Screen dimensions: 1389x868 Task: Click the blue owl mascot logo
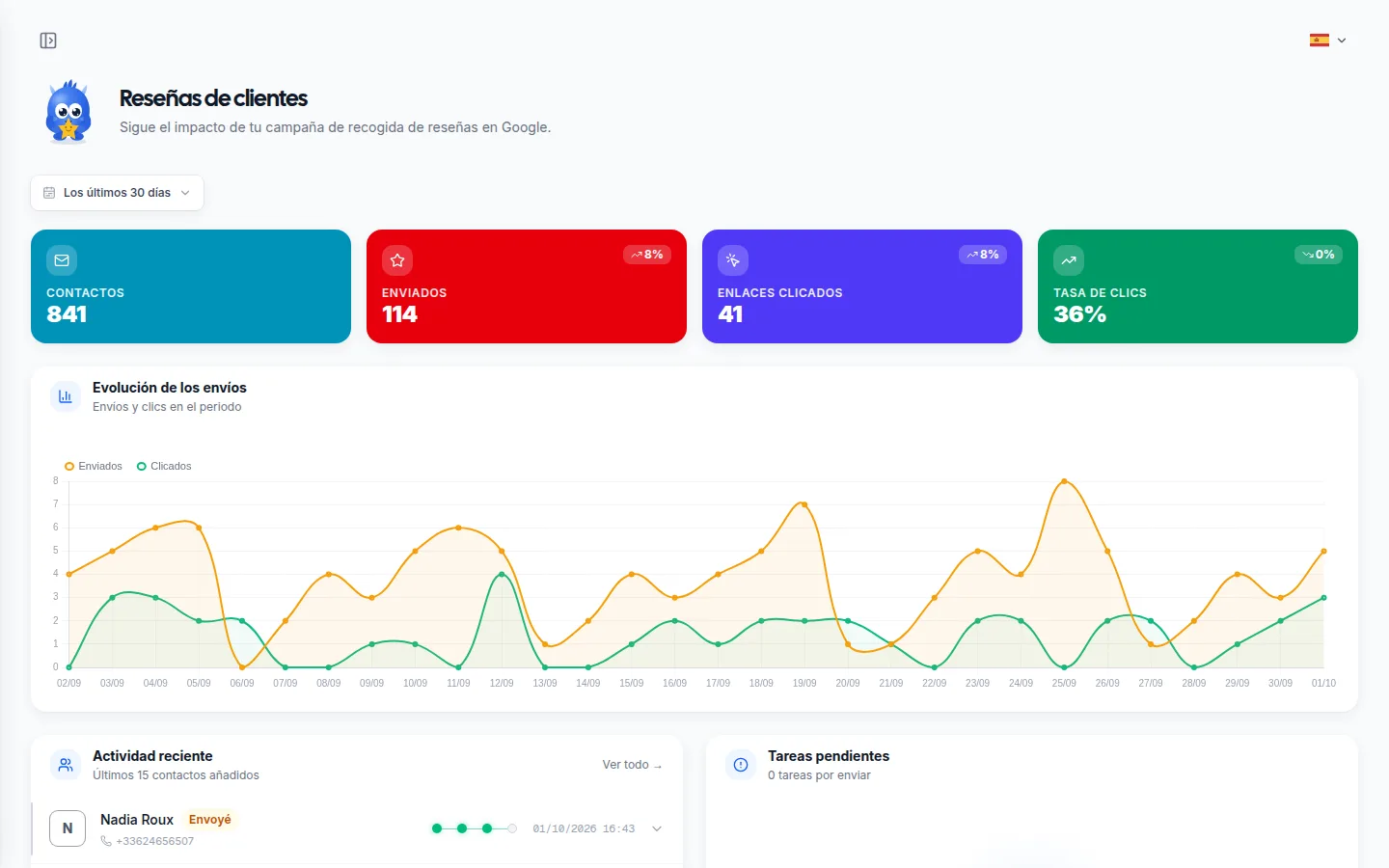[68, 112]
